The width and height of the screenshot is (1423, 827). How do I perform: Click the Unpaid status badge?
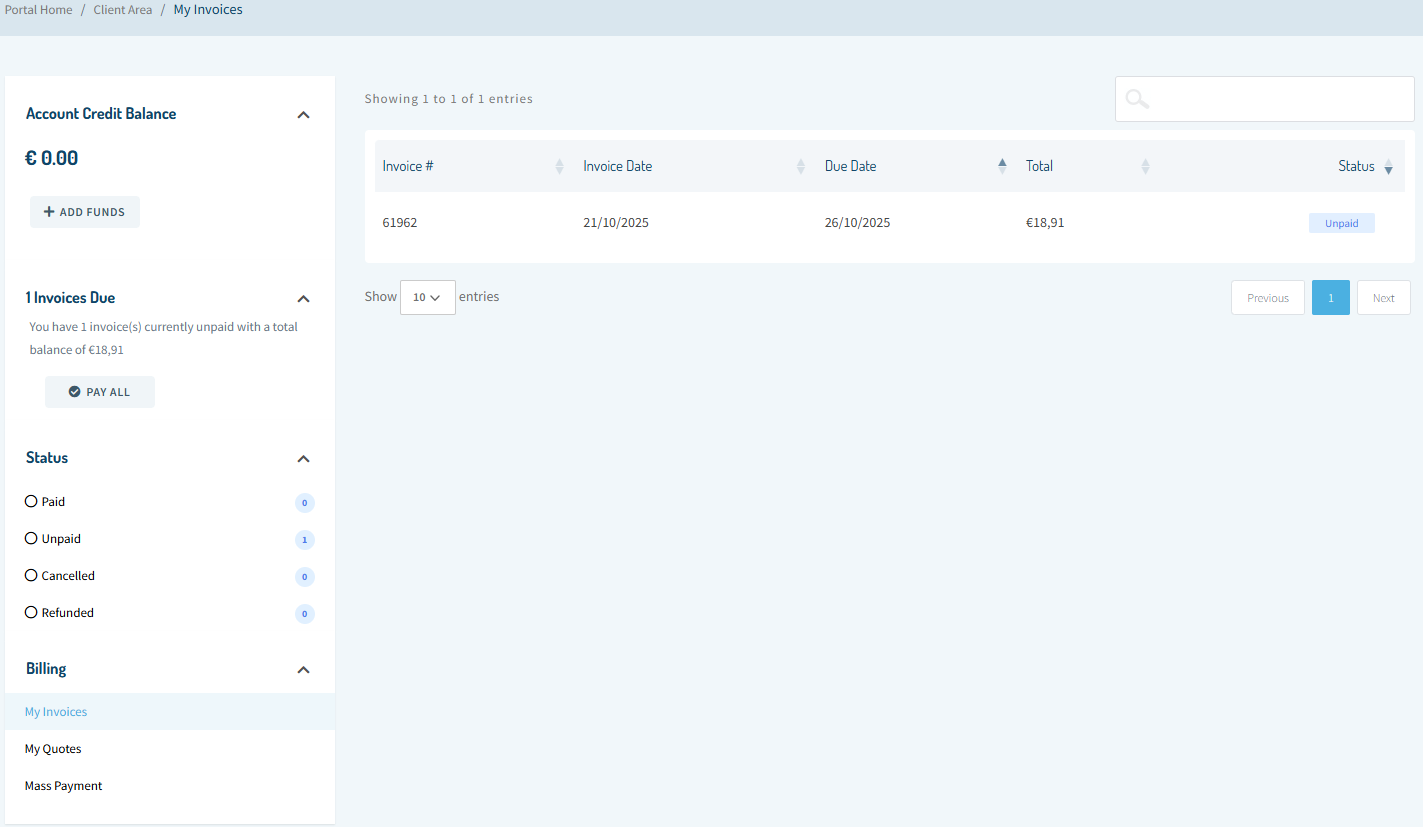[1341, 223]
